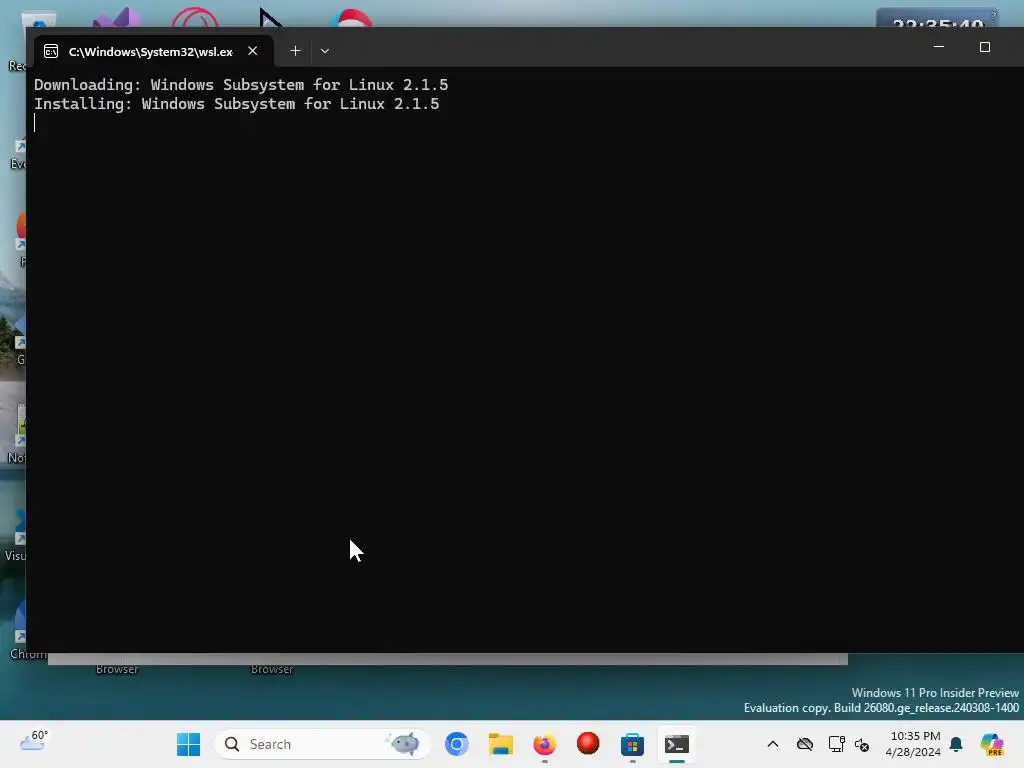
Task: Open the blue circular browser taskbar icon
Action: point(456,744)
